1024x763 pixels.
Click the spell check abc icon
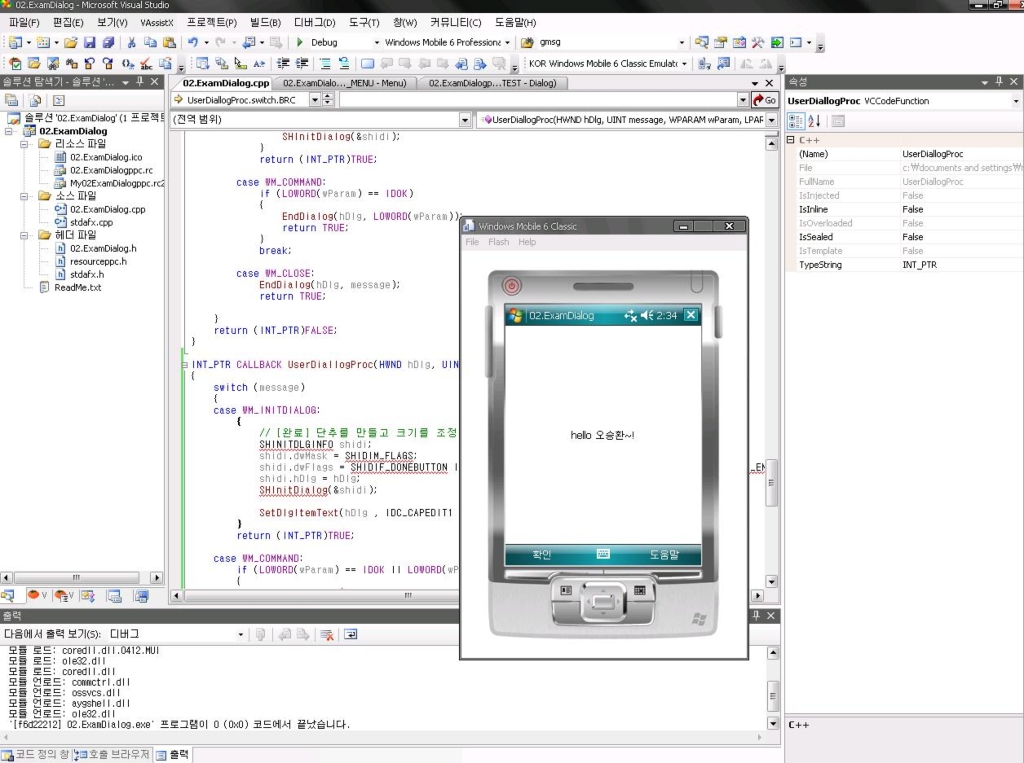coord(146,63)
